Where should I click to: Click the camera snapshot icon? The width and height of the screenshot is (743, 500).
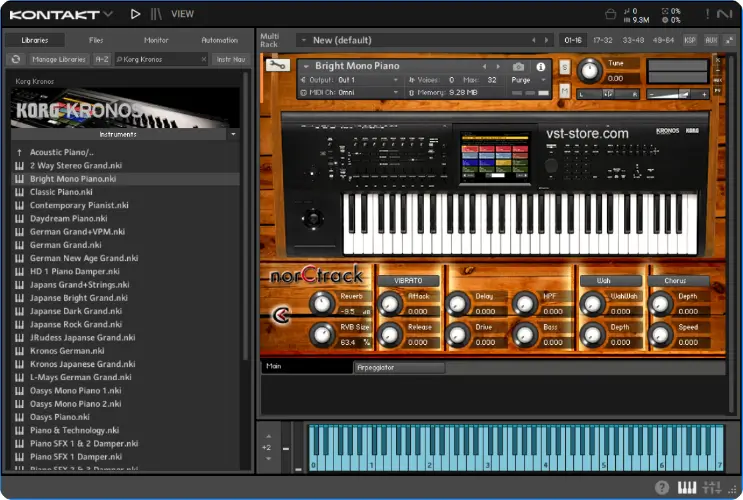pos(518,66)
